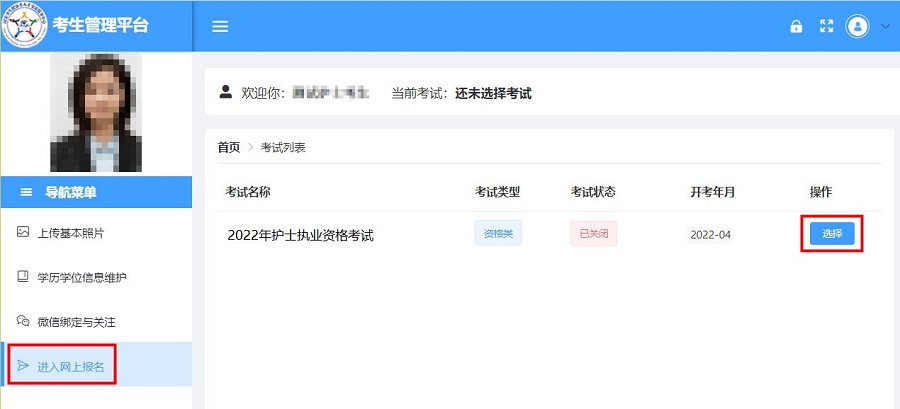900x409 pixels.
Task: Click the 学历学位信息维护 book icon
Action: coord(23,276)
